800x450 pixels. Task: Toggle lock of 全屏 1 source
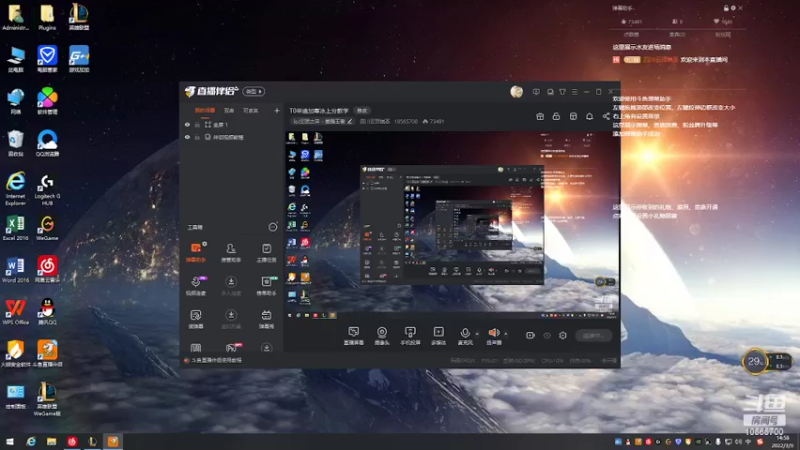[x=197, y=124]
